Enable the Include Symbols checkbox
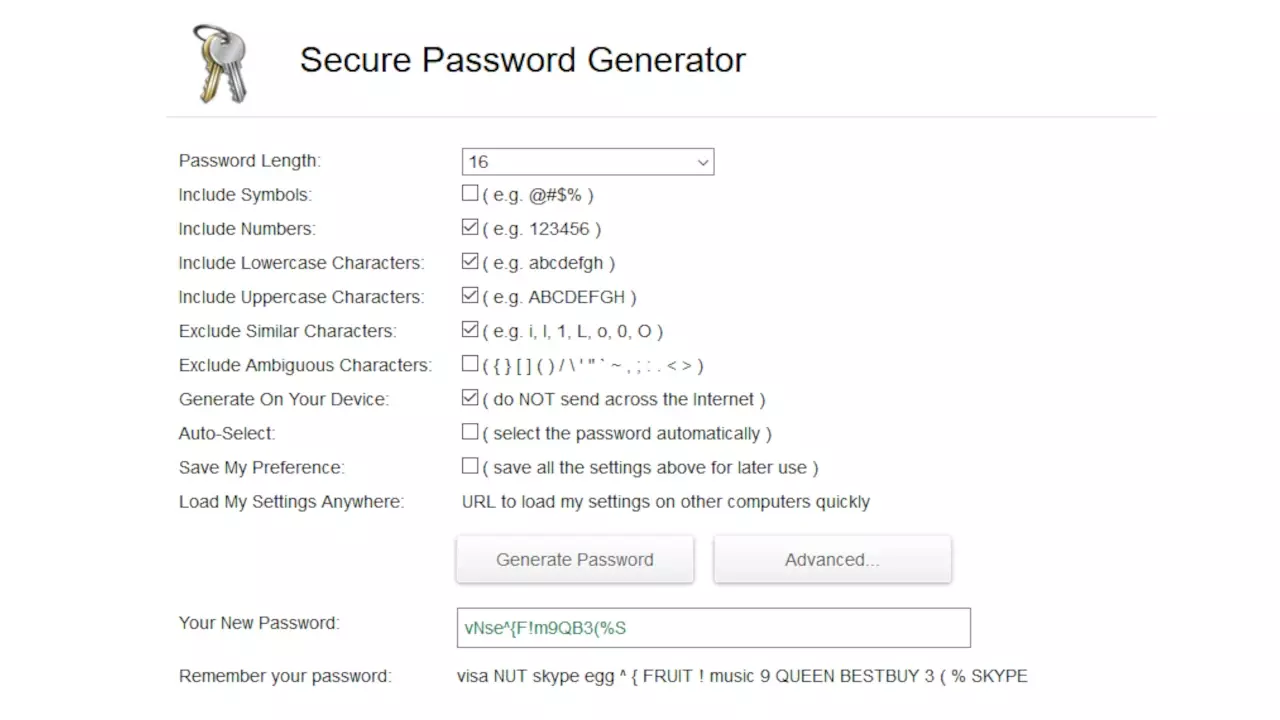The image size is (1280, 720). point(470,192)
